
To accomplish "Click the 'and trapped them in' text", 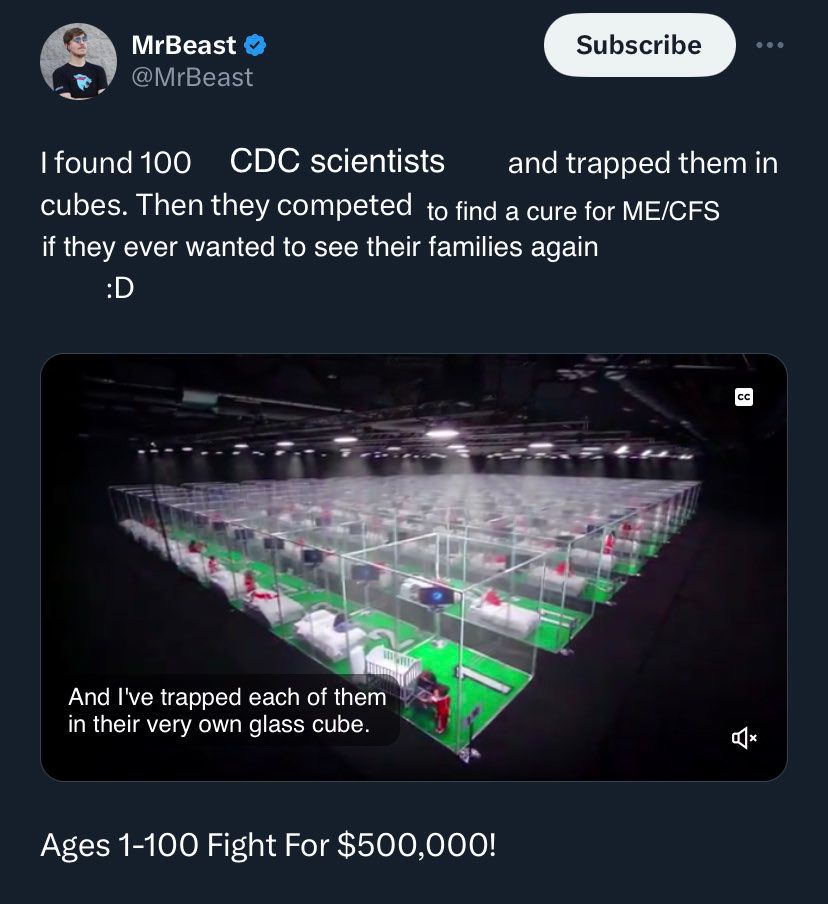I will coord(642,163).
